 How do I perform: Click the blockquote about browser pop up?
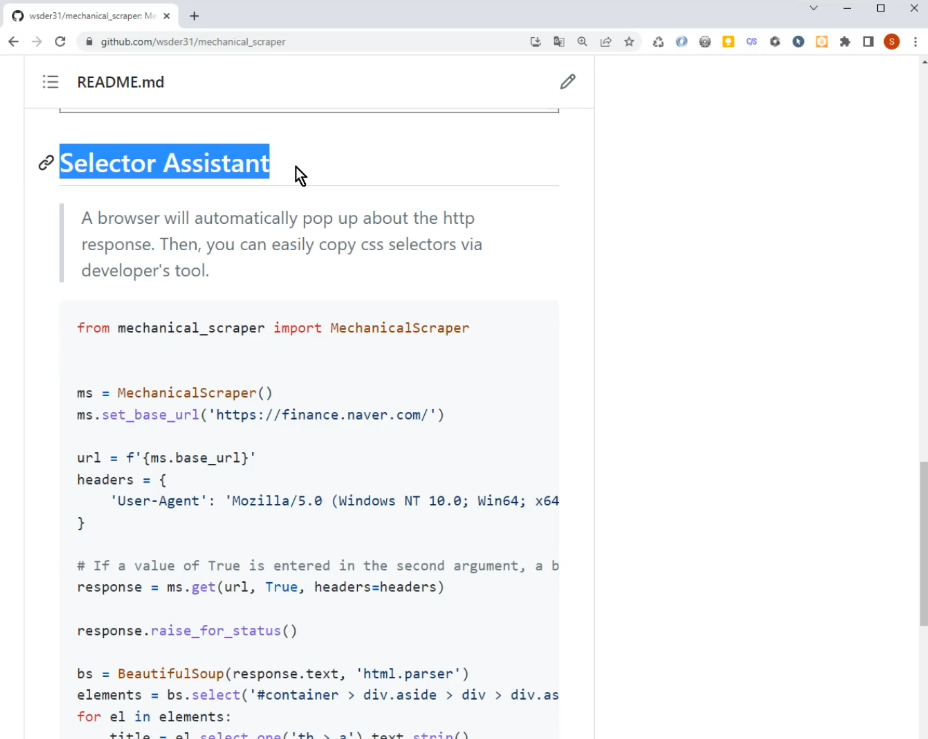[282, 244]
